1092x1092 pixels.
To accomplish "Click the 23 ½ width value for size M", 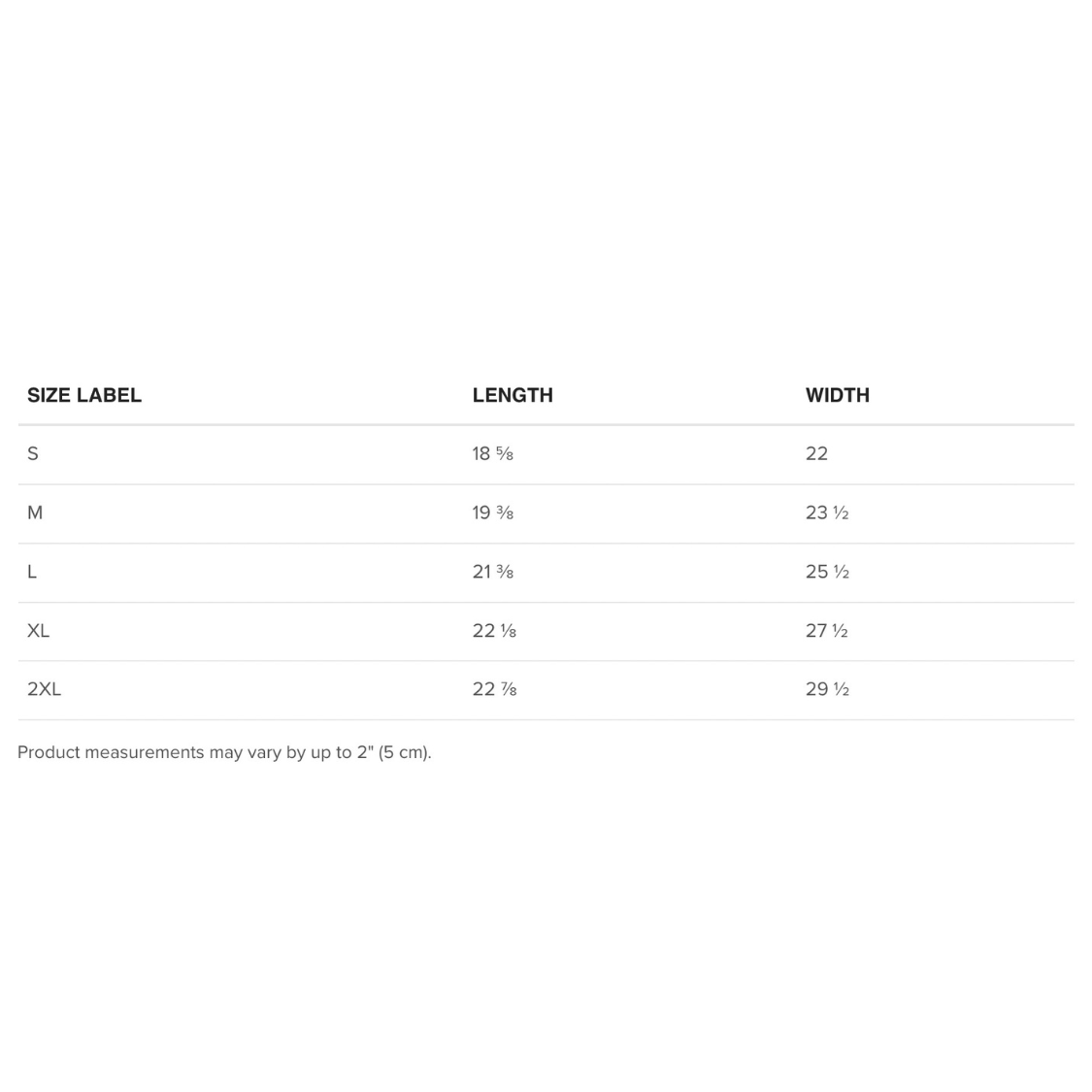I will 827,513.
